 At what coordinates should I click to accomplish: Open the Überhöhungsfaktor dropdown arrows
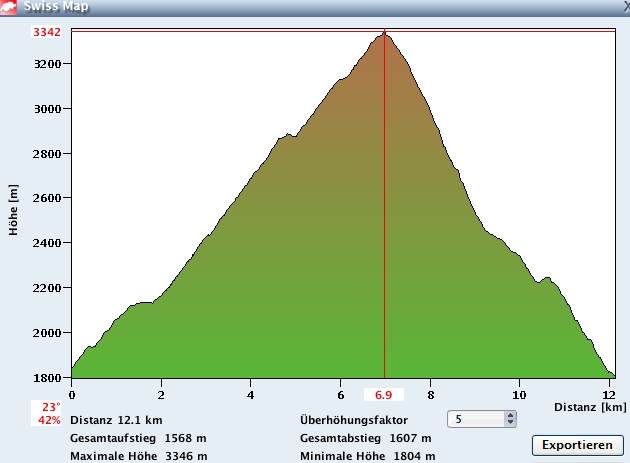510,419
